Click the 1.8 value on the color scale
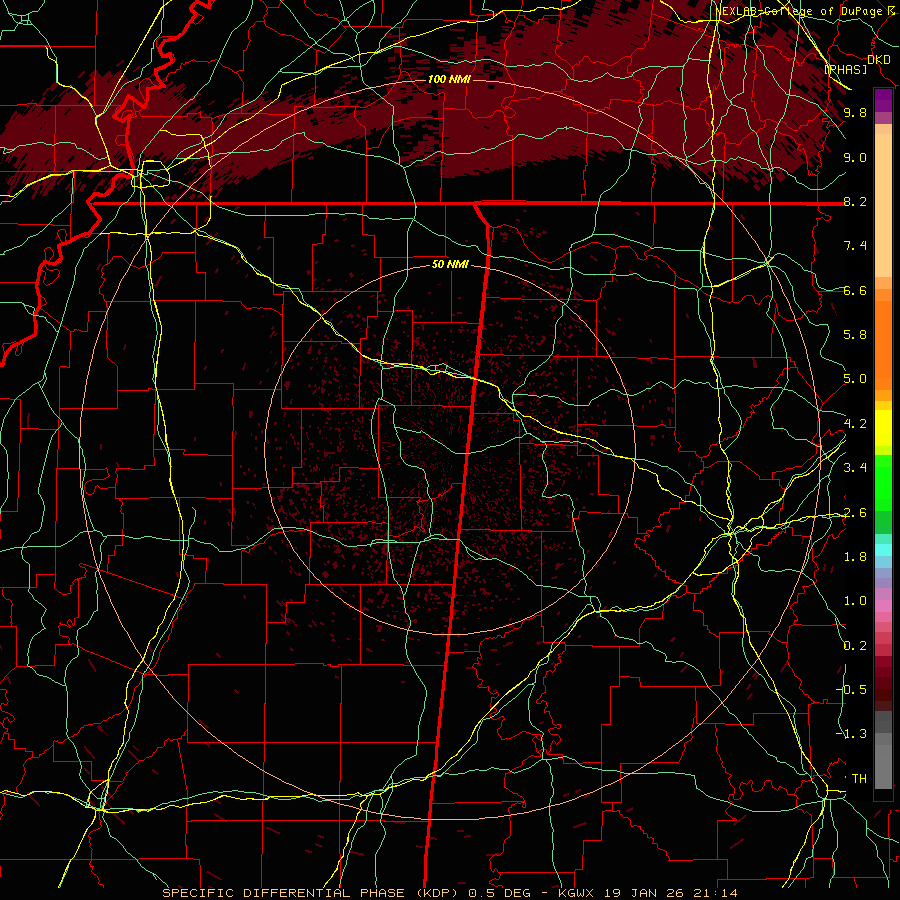The height and width of the screenshot is (900, 900). 855,557
